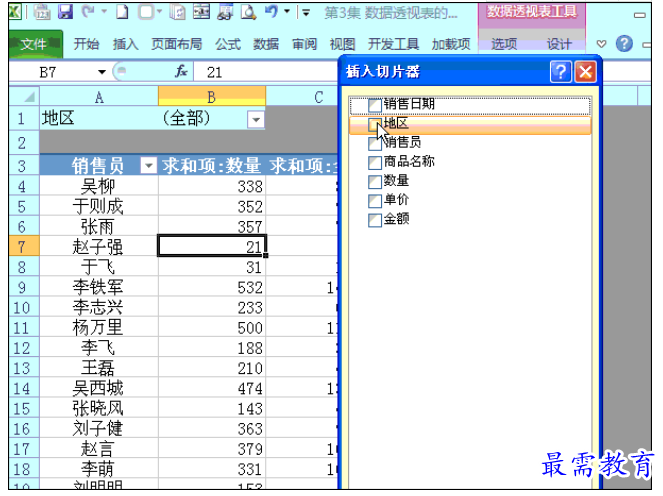
Task: Click the refresh pages toolbar icon
Action: pos(177,12)
